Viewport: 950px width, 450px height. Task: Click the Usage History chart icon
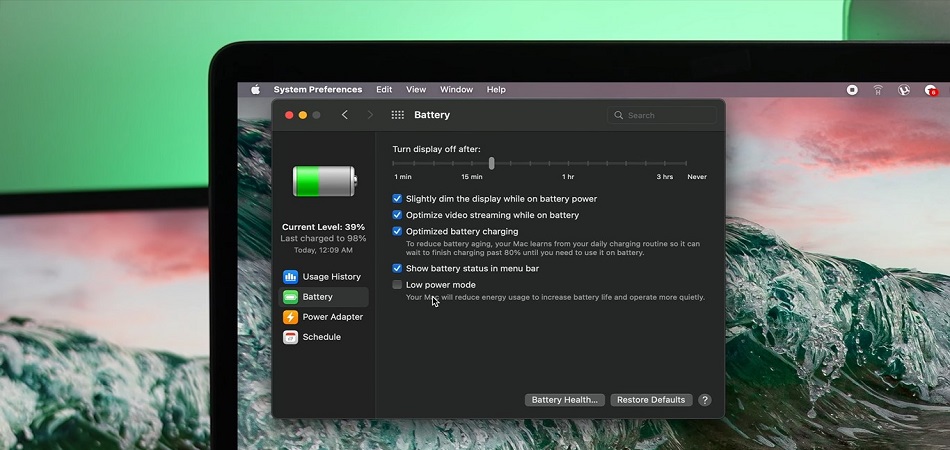[x=290, y=277]
